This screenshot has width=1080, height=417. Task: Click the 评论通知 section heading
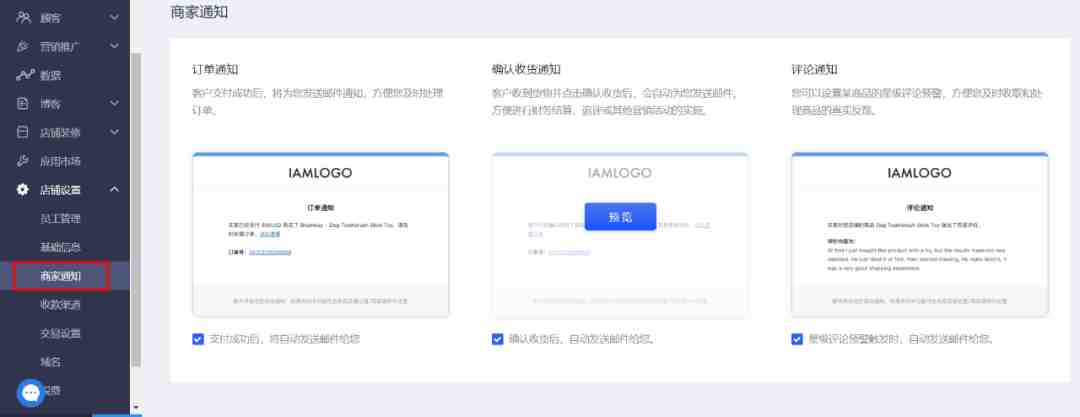point(815,69)
